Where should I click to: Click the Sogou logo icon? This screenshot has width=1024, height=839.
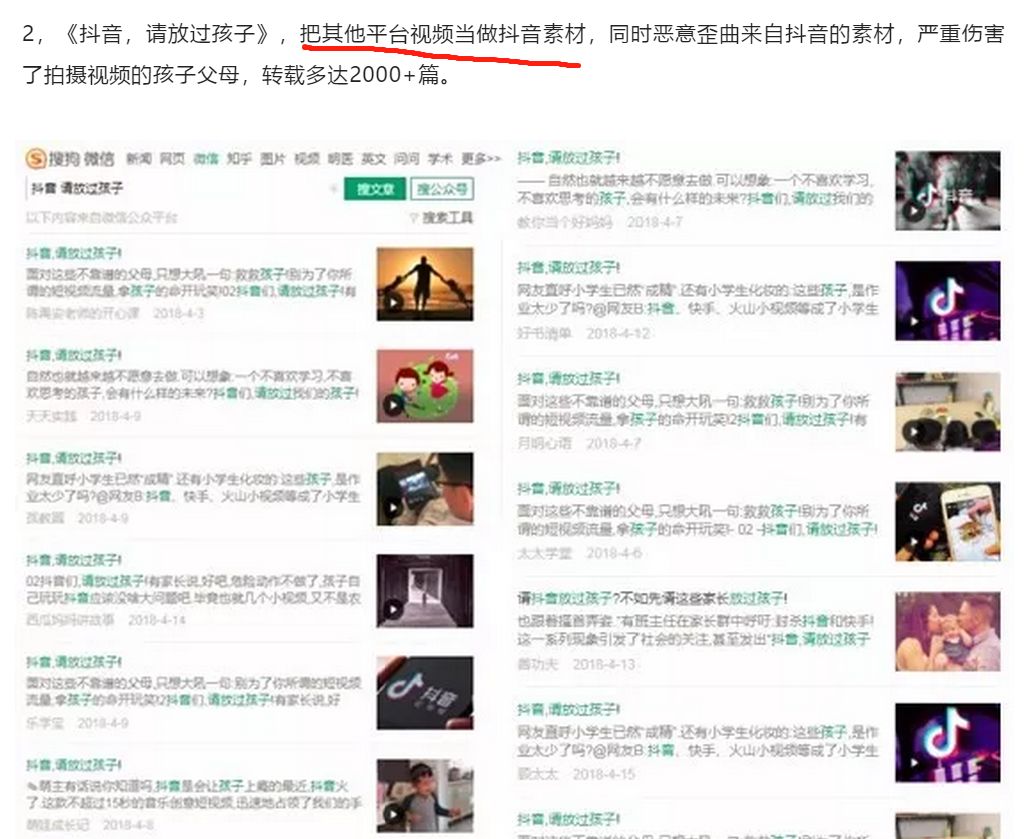(36, 158)
